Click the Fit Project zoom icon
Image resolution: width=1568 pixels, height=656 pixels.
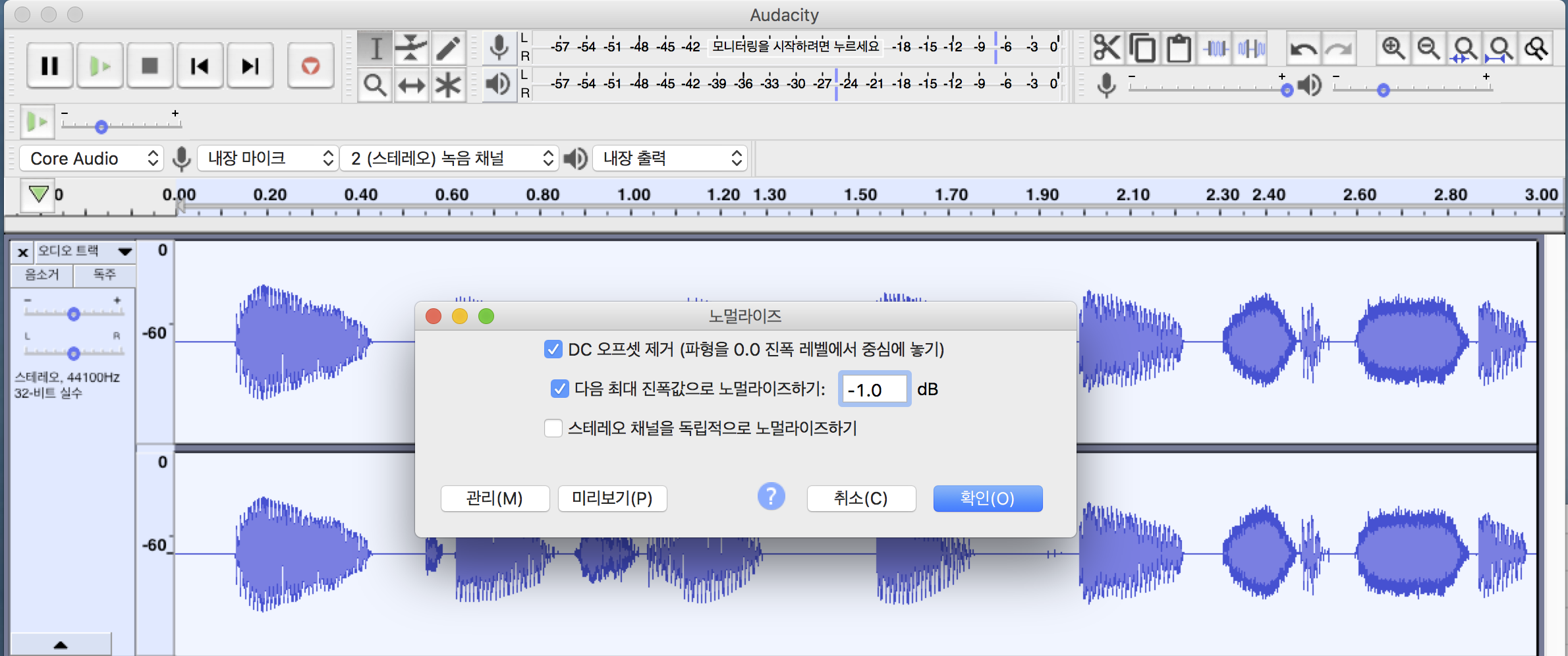[1501, 48]
